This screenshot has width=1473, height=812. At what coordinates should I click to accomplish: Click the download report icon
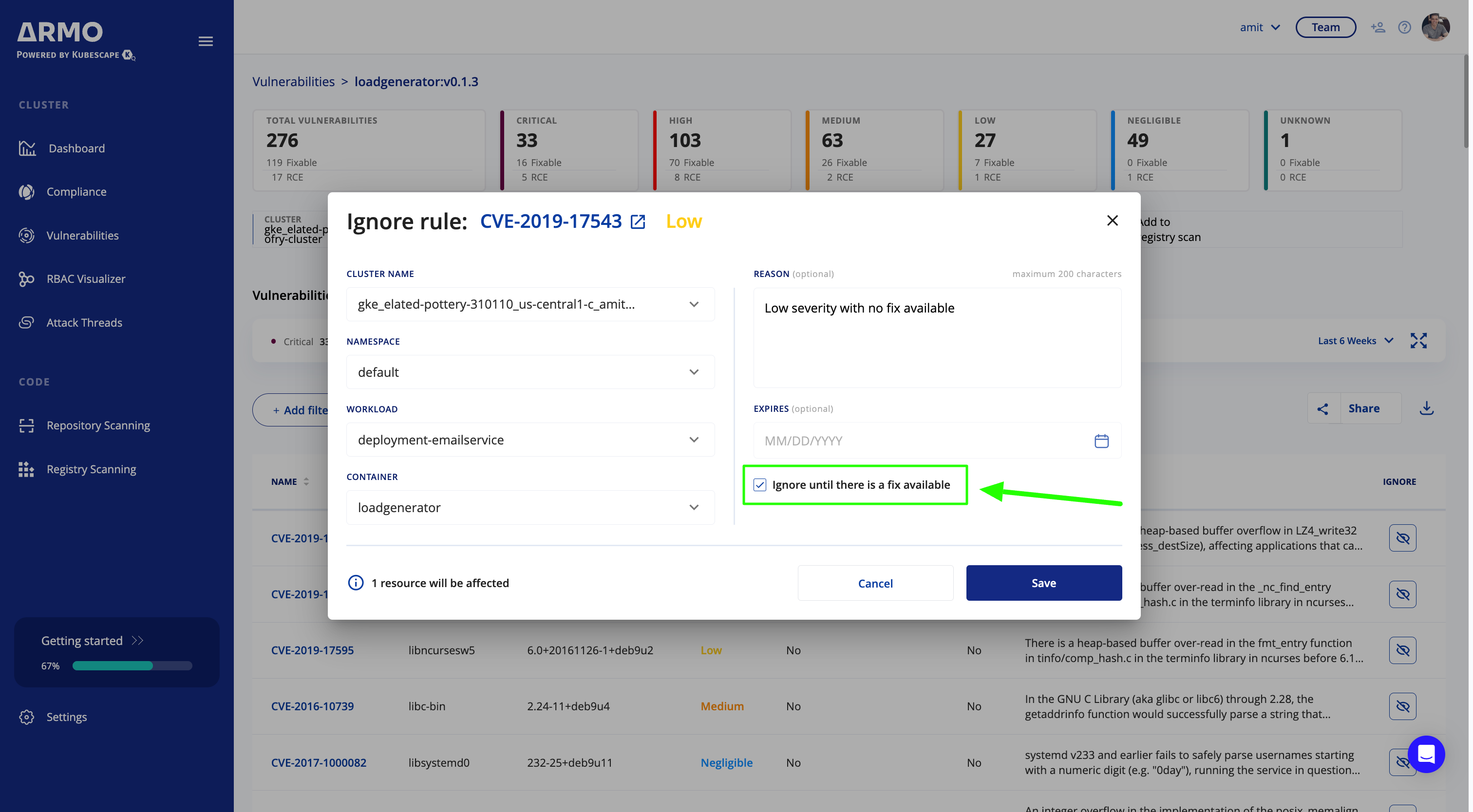tap(1426, 408)
